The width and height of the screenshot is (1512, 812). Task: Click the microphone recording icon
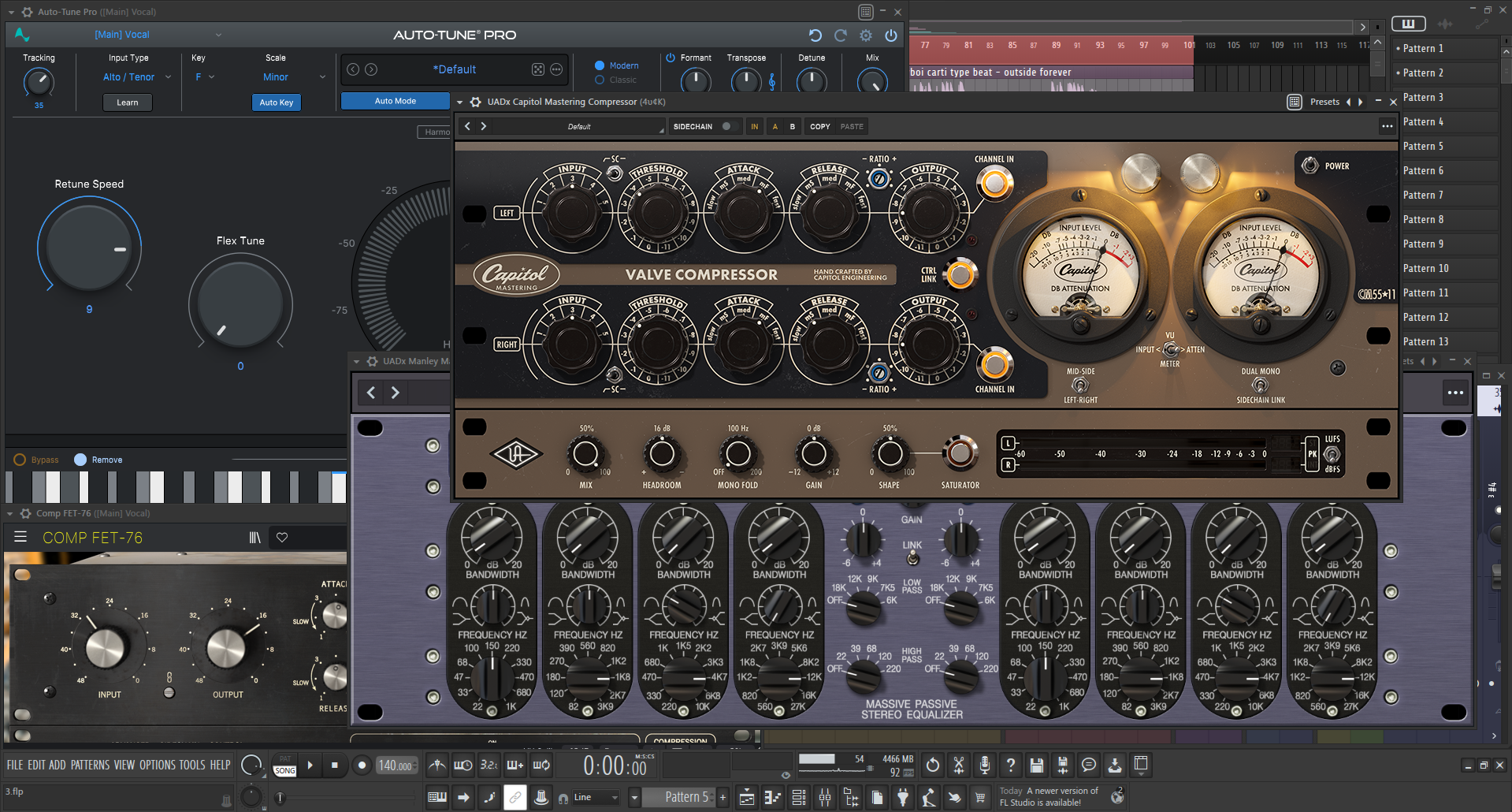click(984, 765)
